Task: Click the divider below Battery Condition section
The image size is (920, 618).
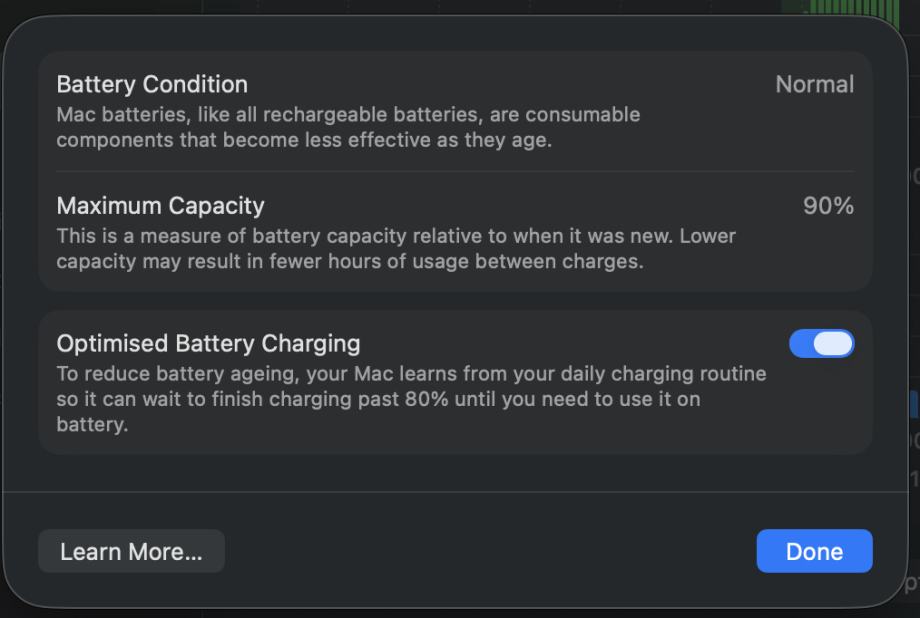Action: pos(455,171)
